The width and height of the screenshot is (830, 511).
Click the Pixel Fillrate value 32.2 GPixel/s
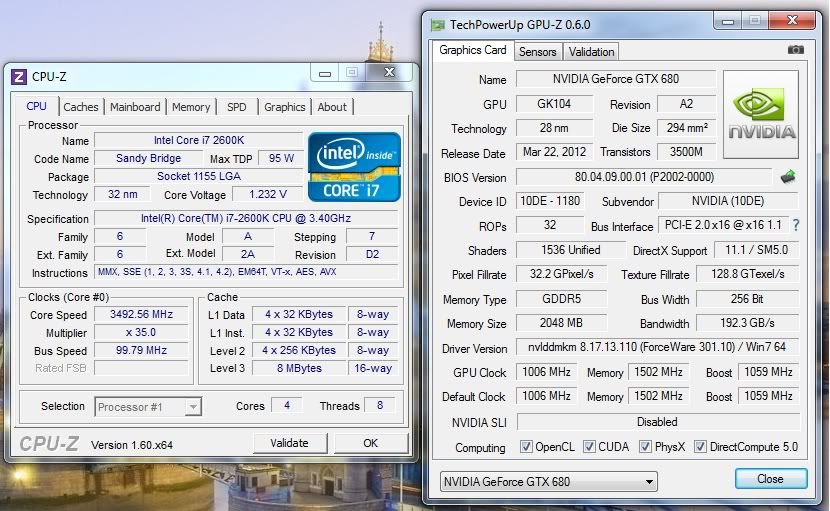(562, 274)
